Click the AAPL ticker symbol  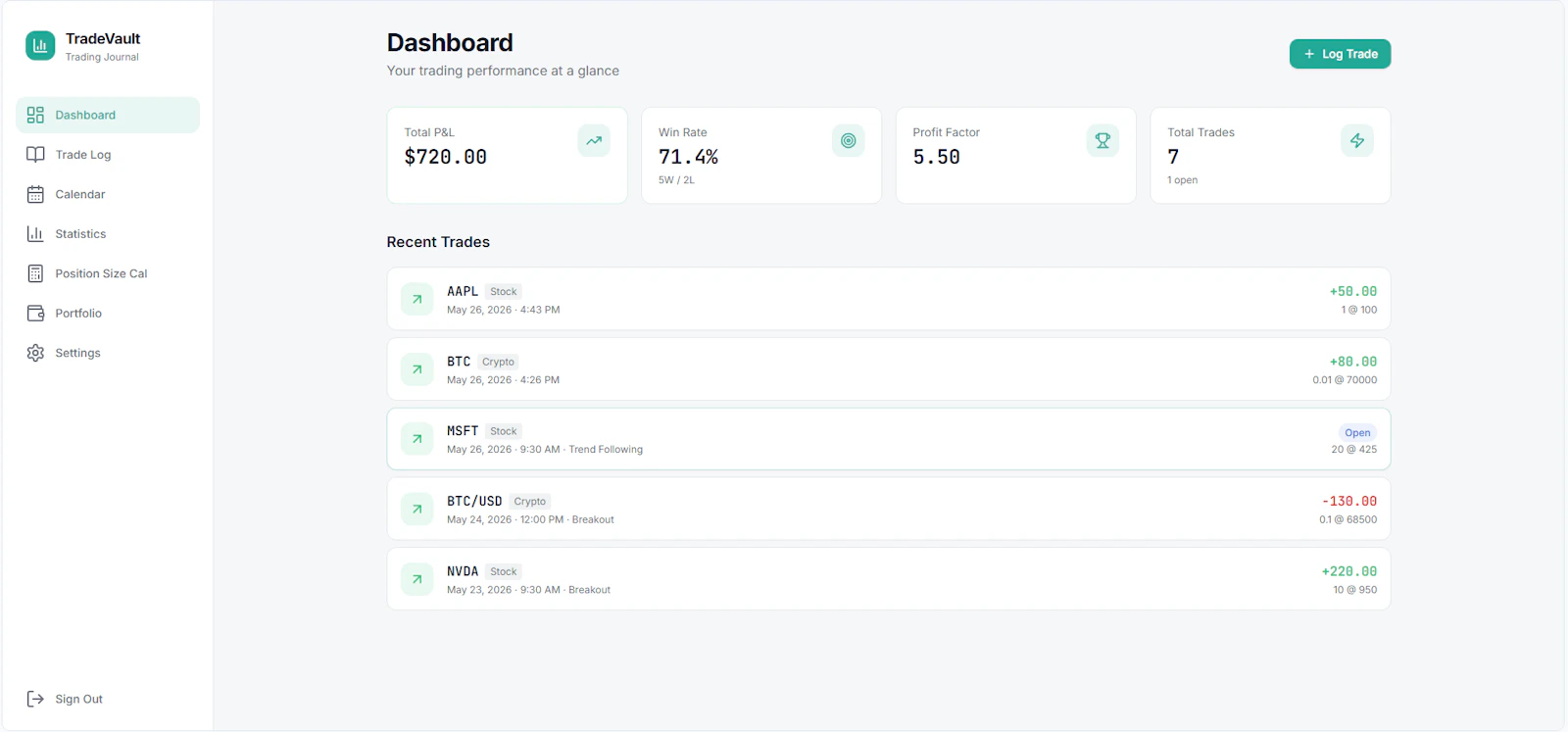tap(463, 291)
